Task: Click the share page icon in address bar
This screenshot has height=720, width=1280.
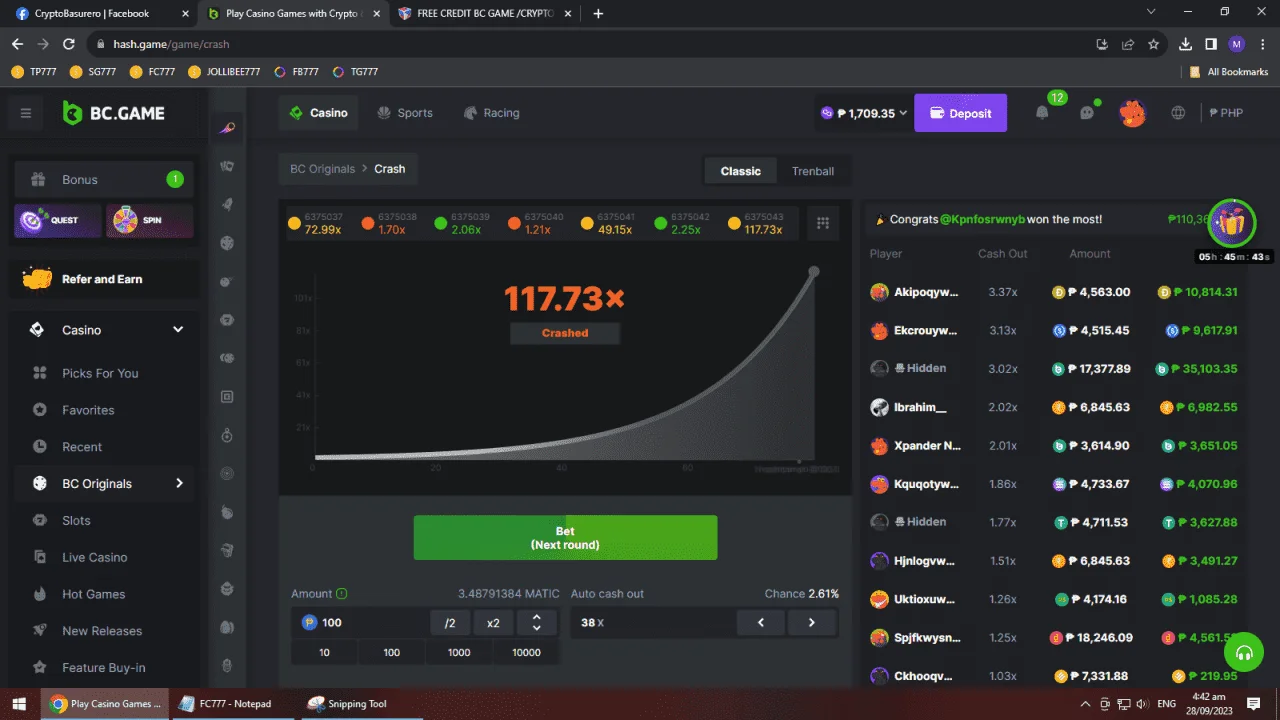Action: 1127,44
